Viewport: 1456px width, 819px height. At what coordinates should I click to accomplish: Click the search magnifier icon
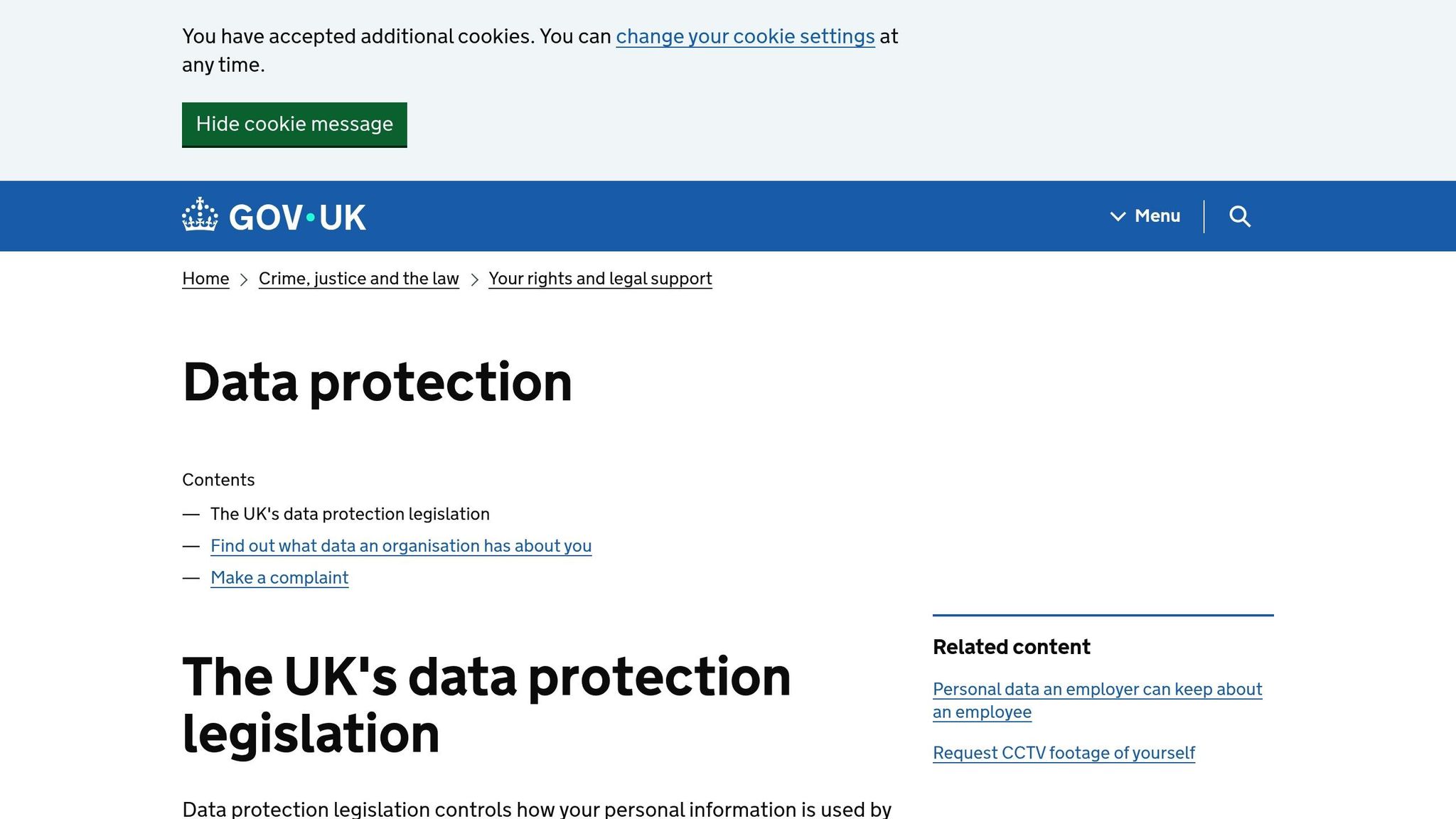[1240, 216]
